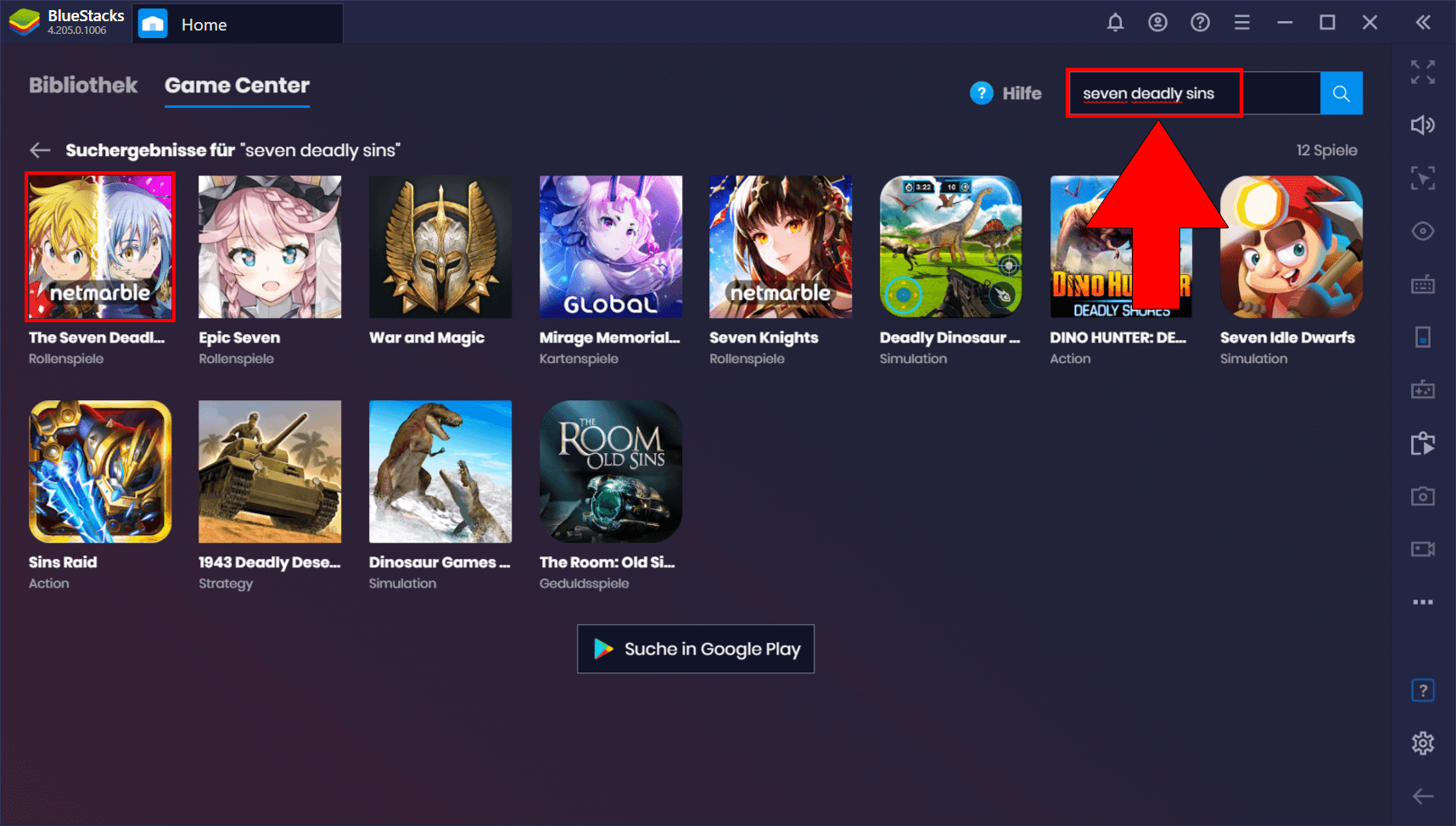
Task: Start recording with the video camera icon
Action: (1423, 549)
